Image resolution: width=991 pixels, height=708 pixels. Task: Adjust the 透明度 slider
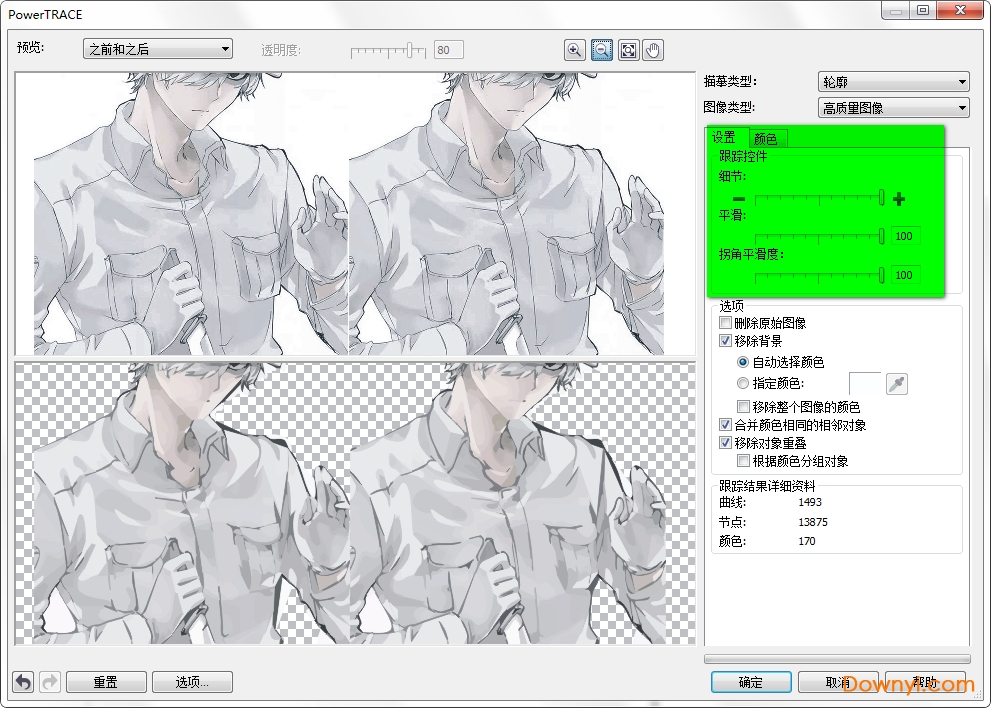pyautogui.click(x=410, y=48)
